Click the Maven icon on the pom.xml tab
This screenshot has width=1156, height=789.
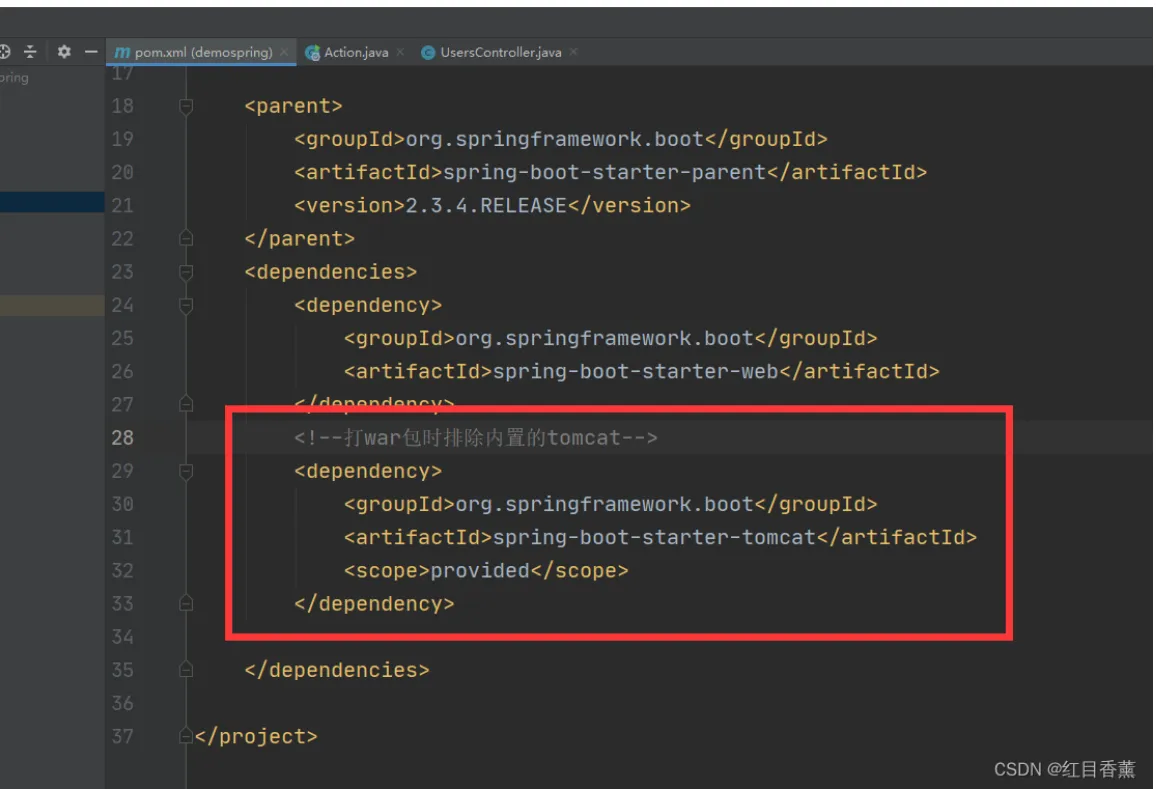click(x=122, y=52)
